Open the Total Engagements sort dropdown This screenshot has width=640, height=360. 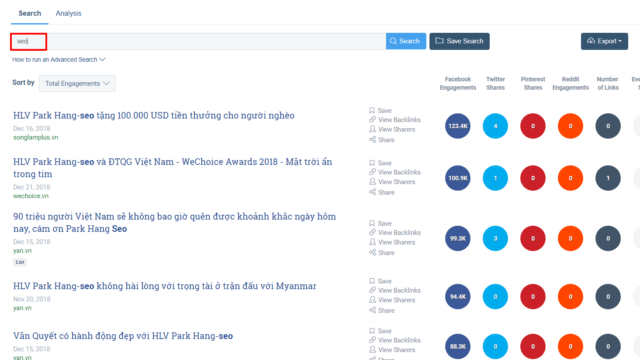(x=77, y=83)
